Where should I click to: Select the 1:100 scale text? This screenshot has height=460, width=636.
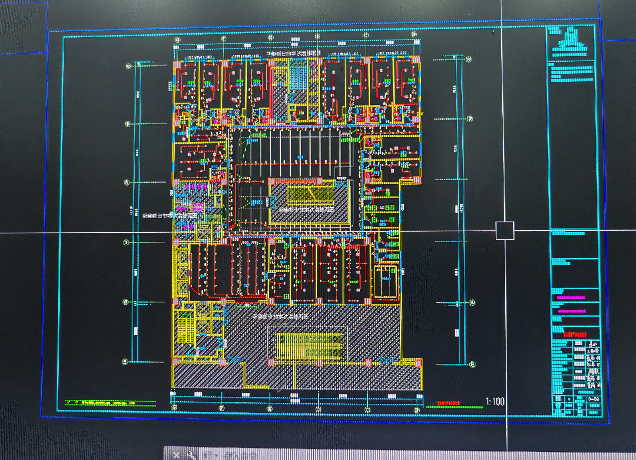click(x=494, y=402)
